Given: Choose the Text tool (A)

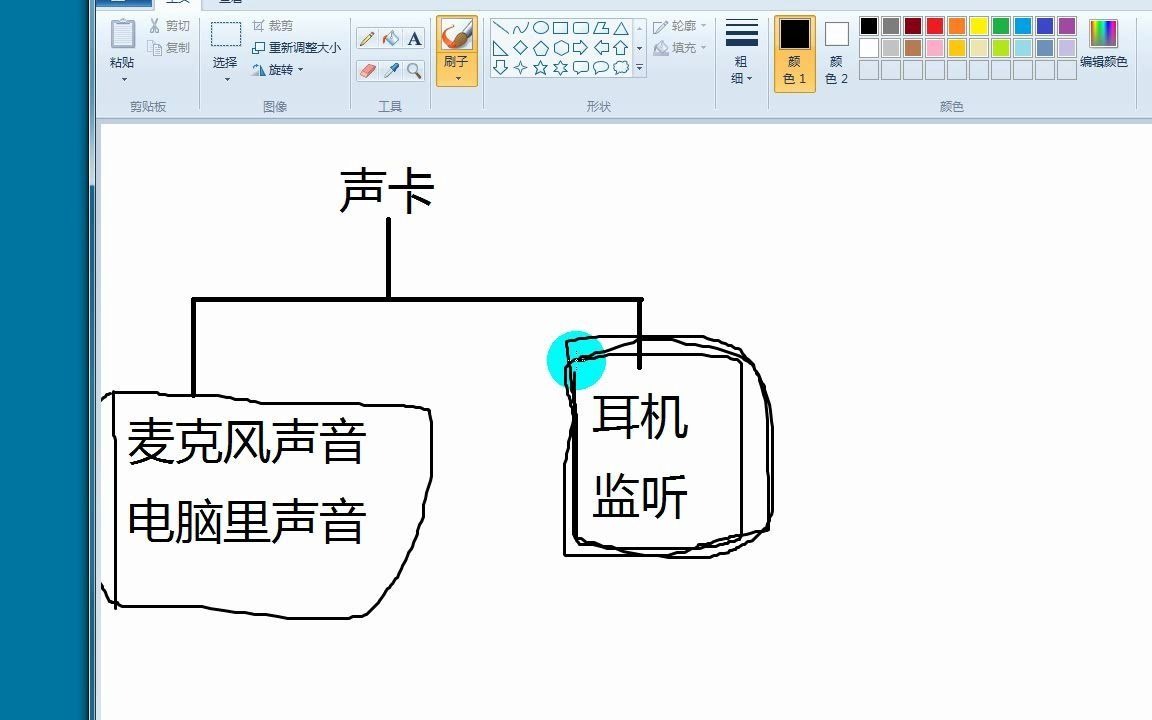Looking at the screenshot, I should pyautogui.click(x=413, y=38).
